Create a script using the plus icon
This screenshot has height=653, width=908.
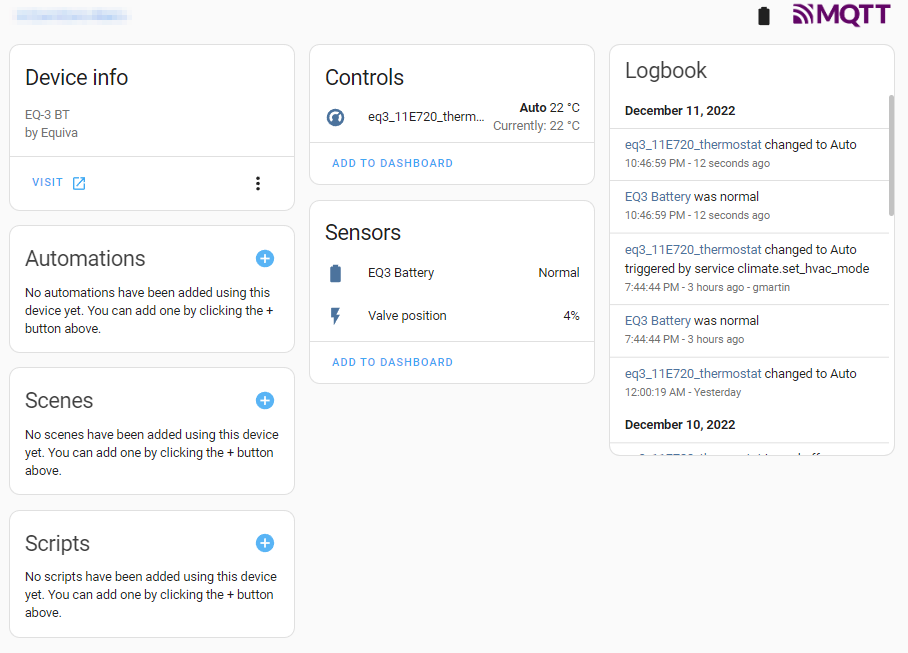point(265,543)
